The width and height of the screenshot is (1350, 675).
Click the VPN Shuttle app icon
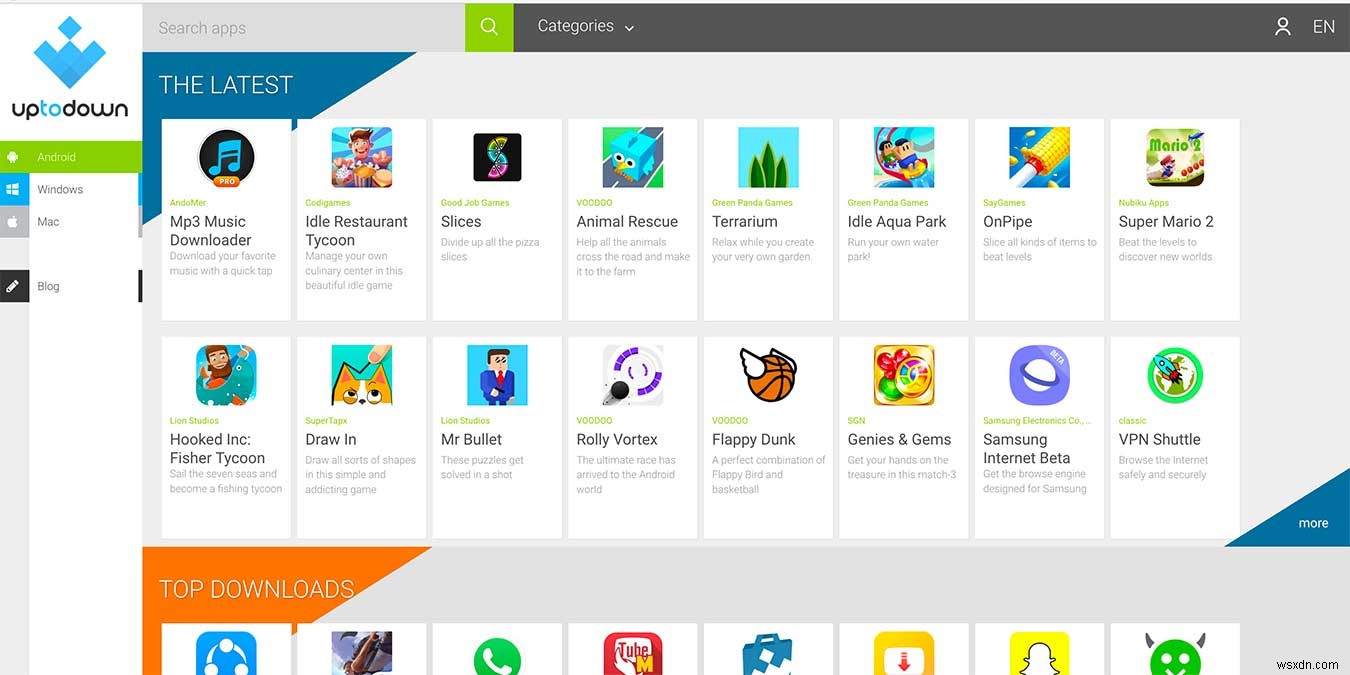[1174, 375]
